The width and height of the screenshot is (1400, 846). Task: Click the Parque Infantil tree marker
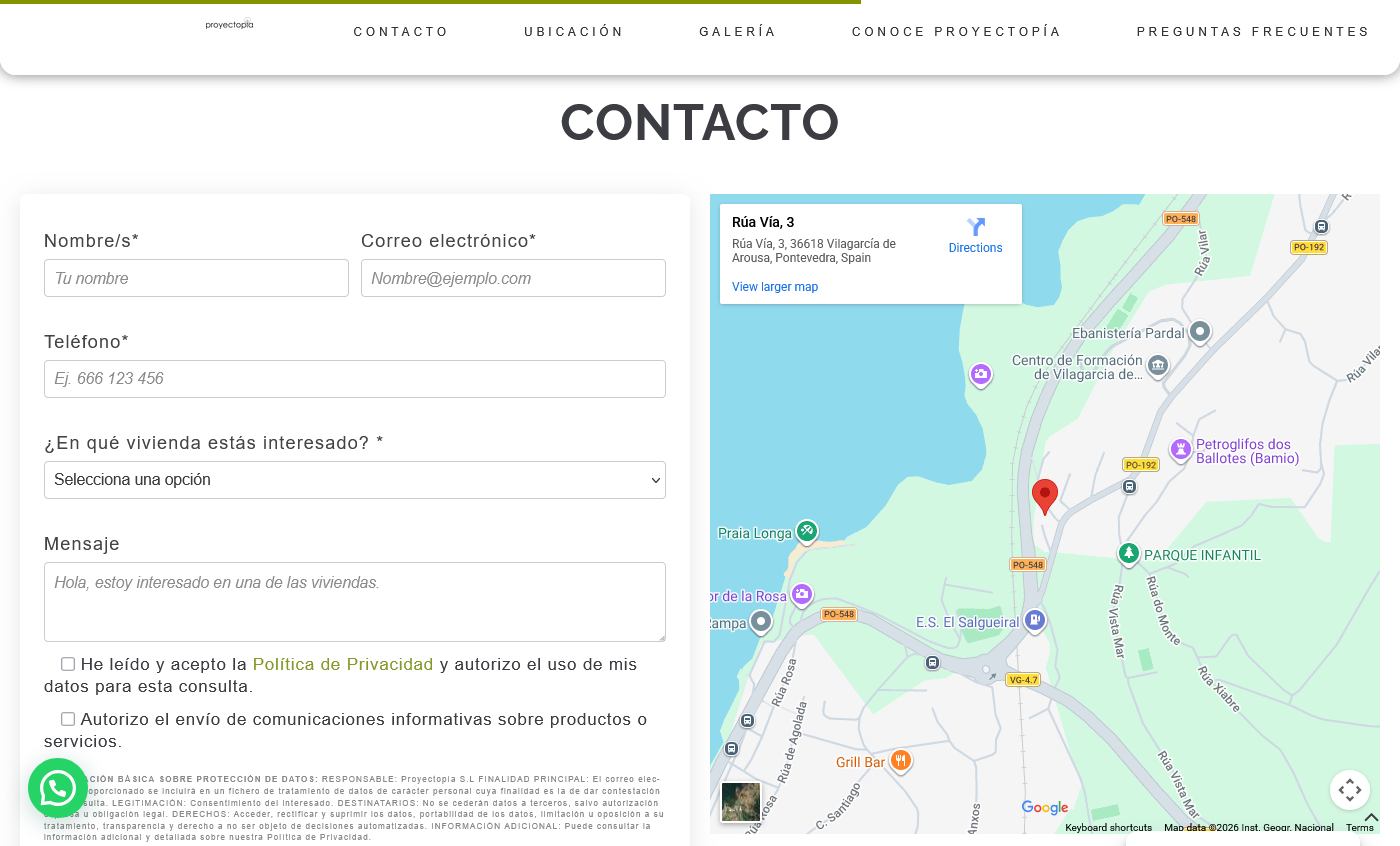click(x=1129, y=553)
